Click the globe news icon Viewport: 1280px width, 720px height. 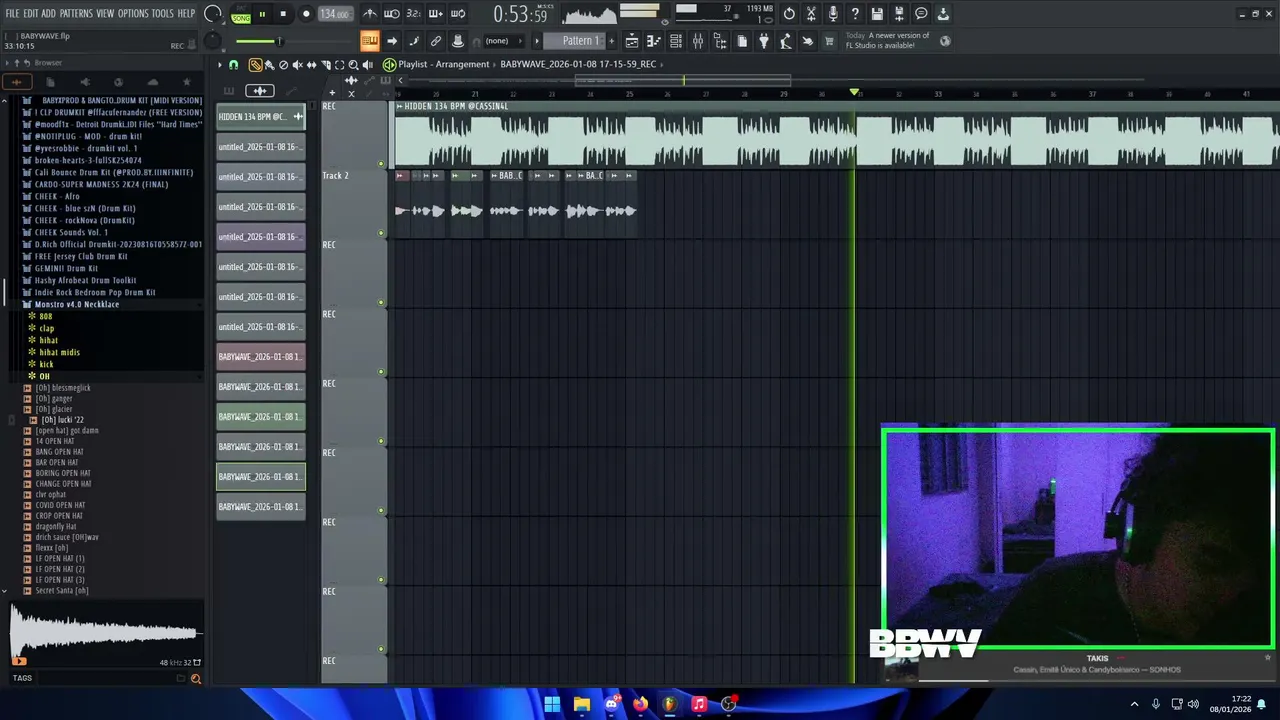click(945, 41)
